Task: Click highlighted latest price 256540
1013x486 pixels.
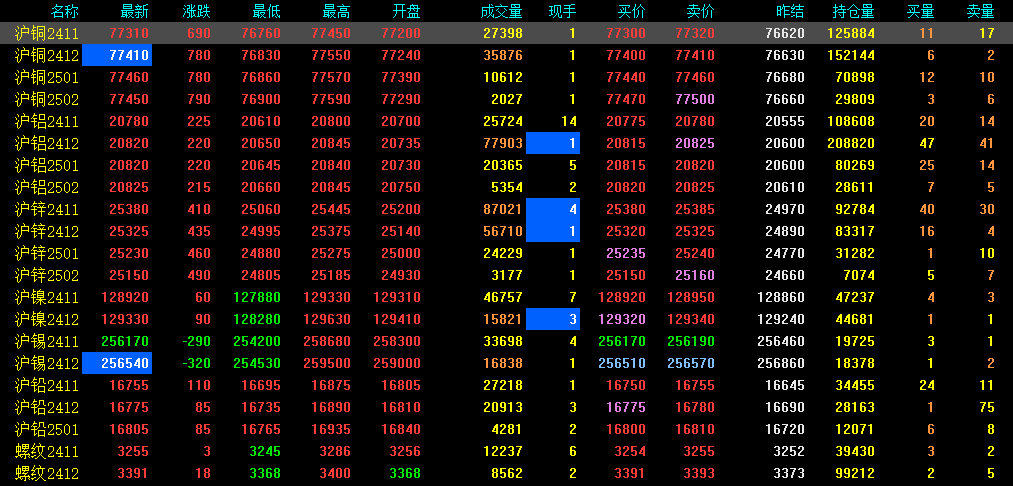Action: tap(117, 363)
